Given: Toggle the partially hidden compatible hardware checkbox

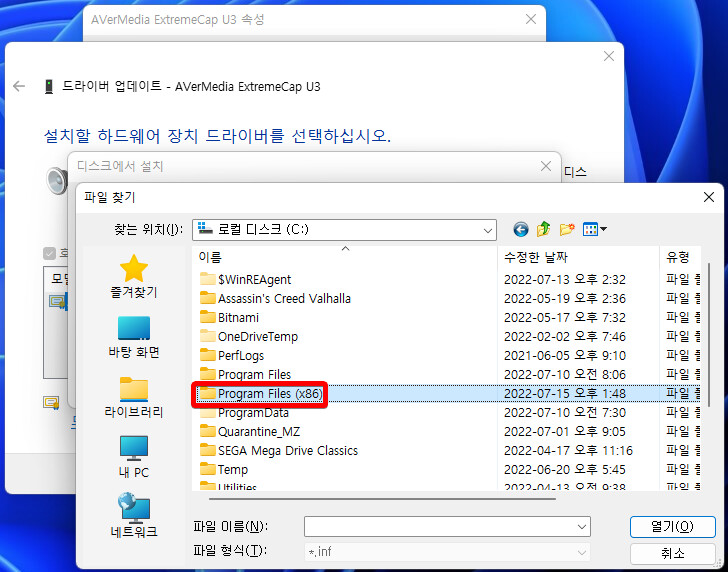Looking at the screenshot, I should pyautogui.click(x=50, y=254).
